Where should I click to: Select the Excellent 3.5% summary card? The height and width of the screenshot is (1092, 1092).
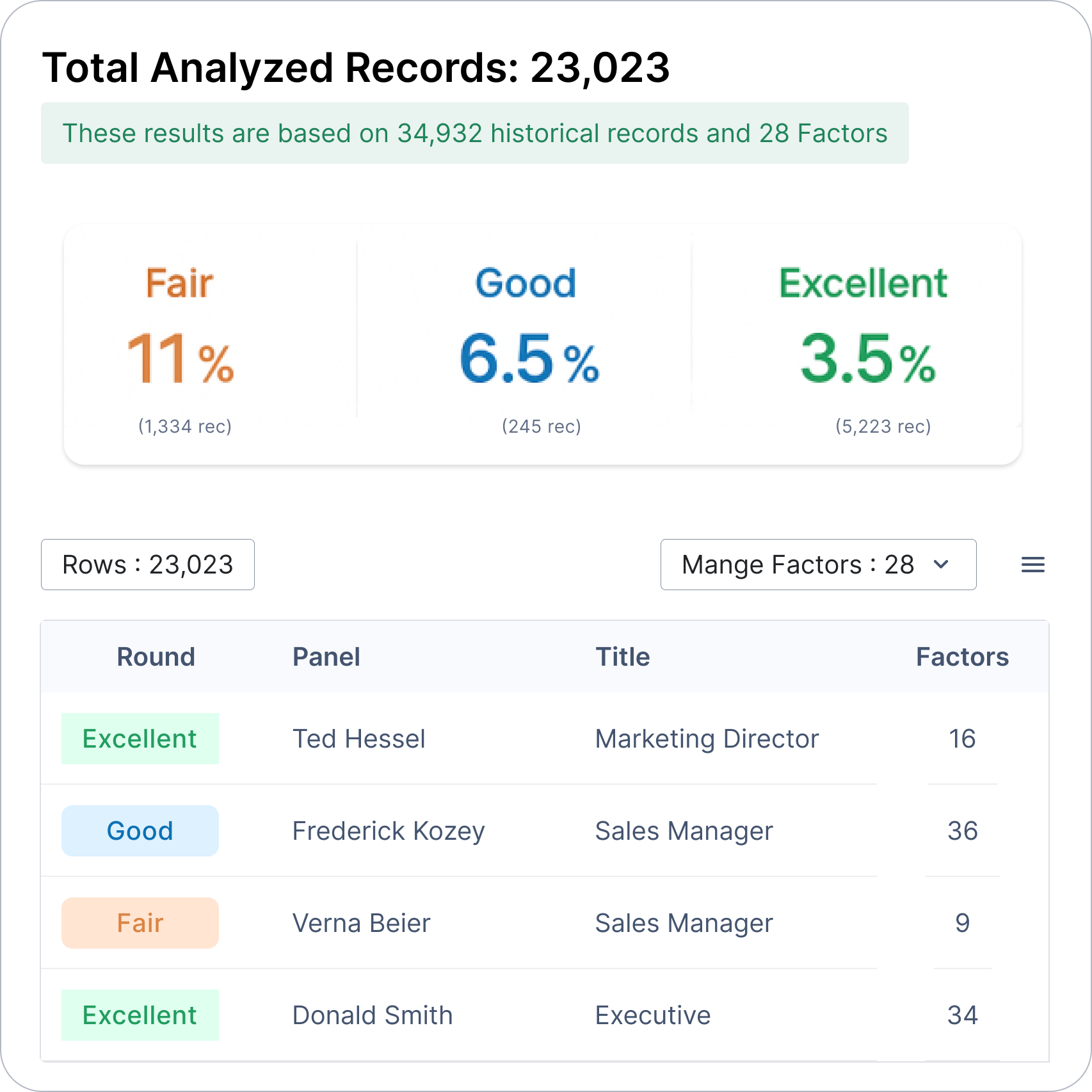pos(865,346)
